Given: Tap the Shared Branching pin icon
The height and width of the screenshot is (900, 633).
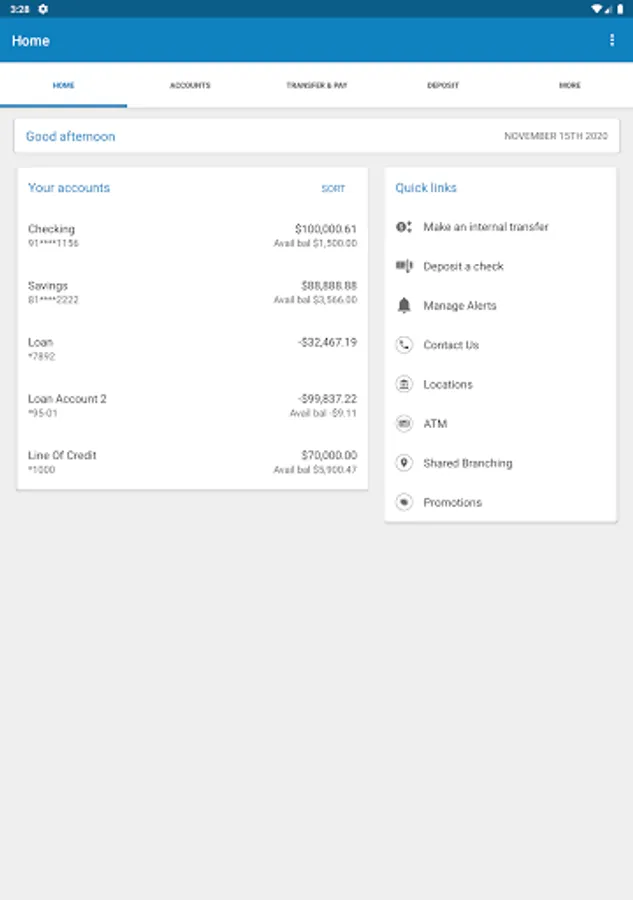Looking at the screenshot, I should coord(404,463).
